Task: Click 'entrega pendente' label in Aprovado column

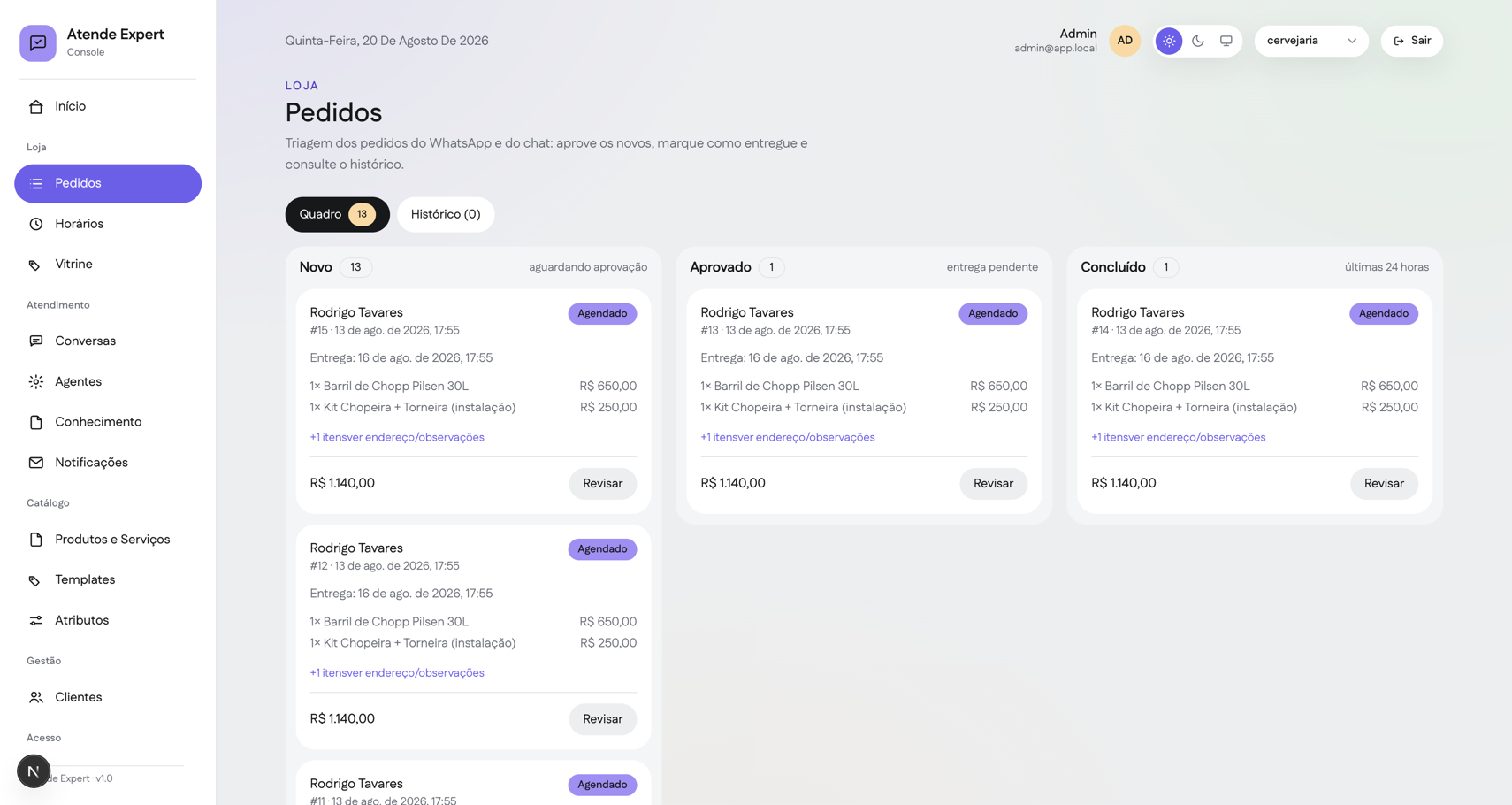Action: pyautogui.click(x=992, y=267)
